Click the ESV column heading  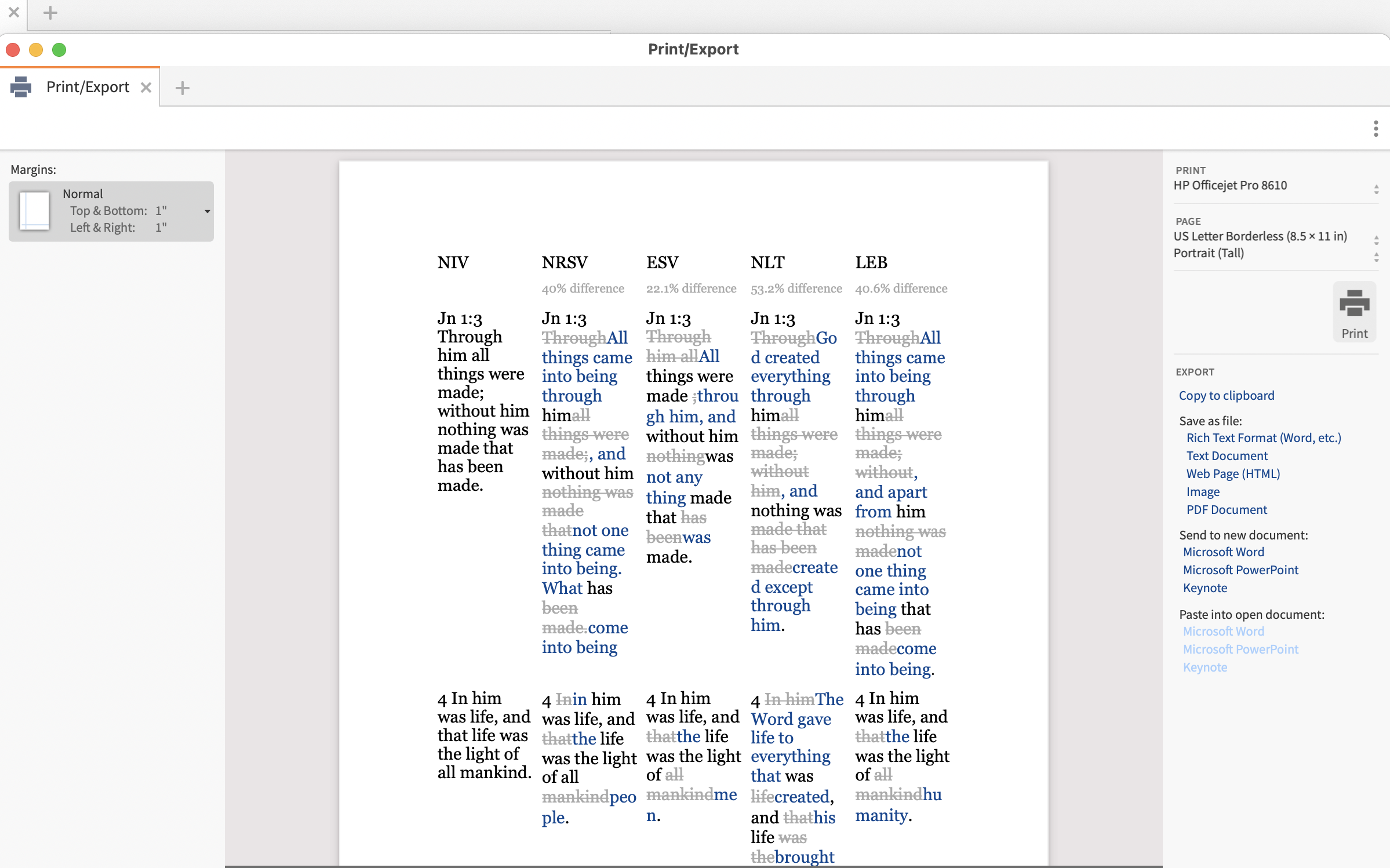[662, 262]
